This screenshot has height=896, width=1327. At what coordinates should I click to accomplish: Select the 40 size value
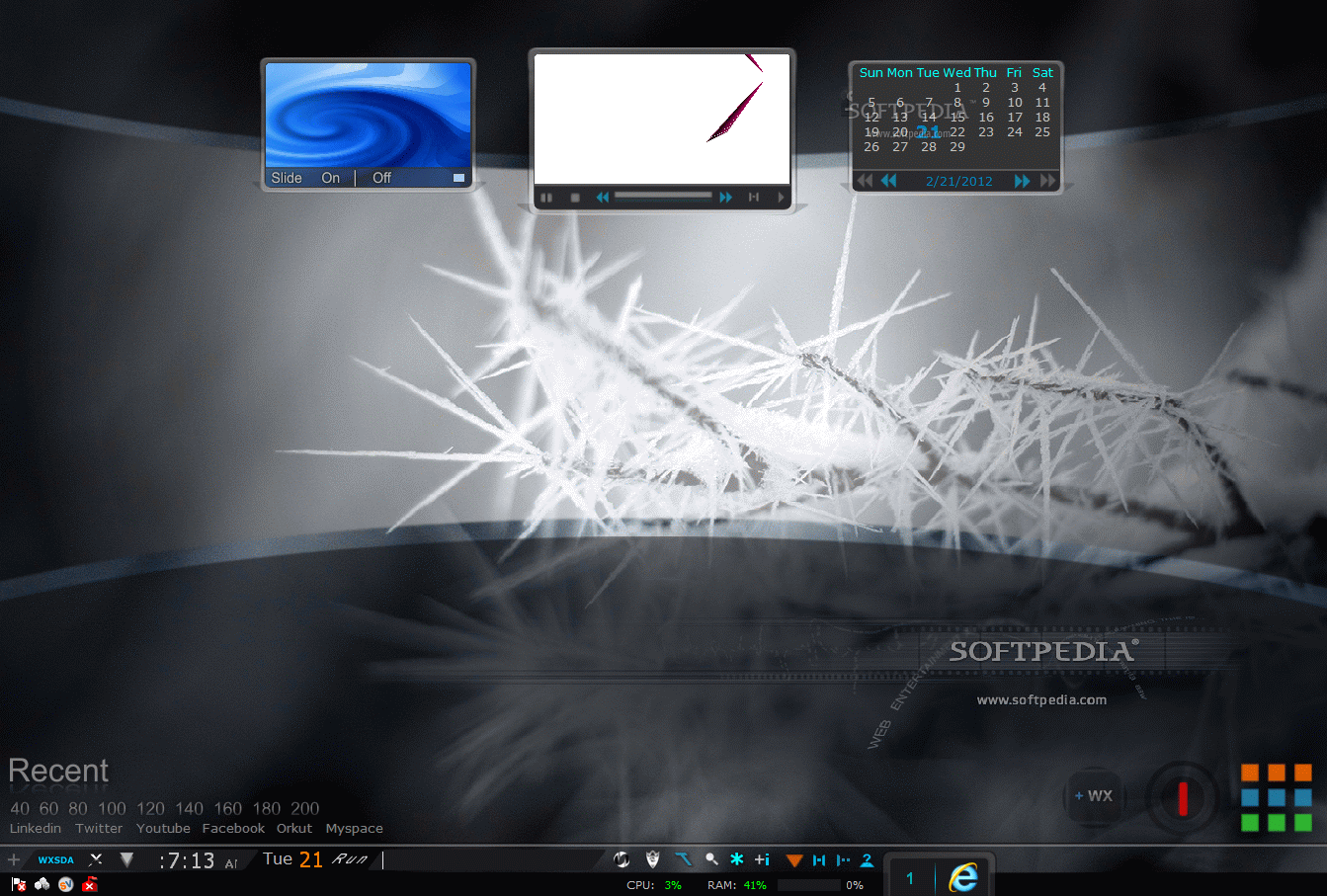(20, 808)
